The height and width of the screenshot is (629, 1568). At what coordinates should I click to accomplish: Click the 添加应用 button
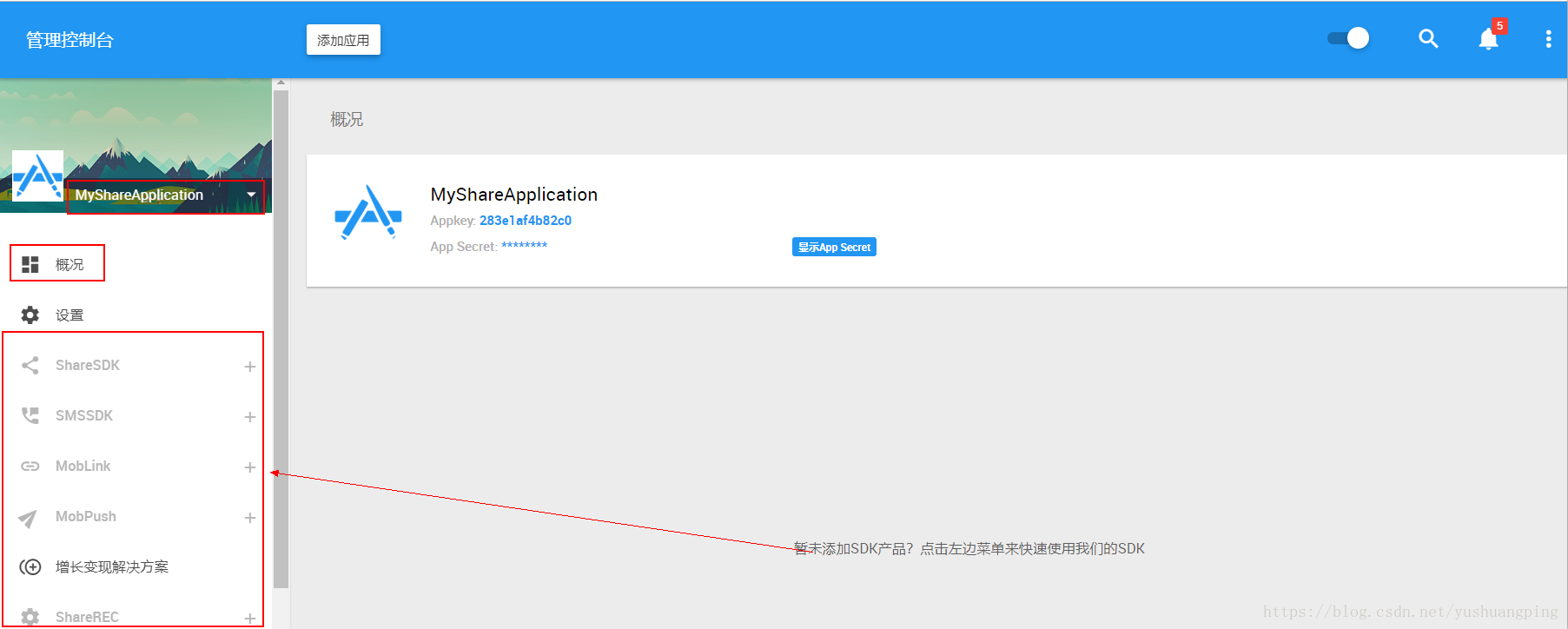[x=343, y=40]
